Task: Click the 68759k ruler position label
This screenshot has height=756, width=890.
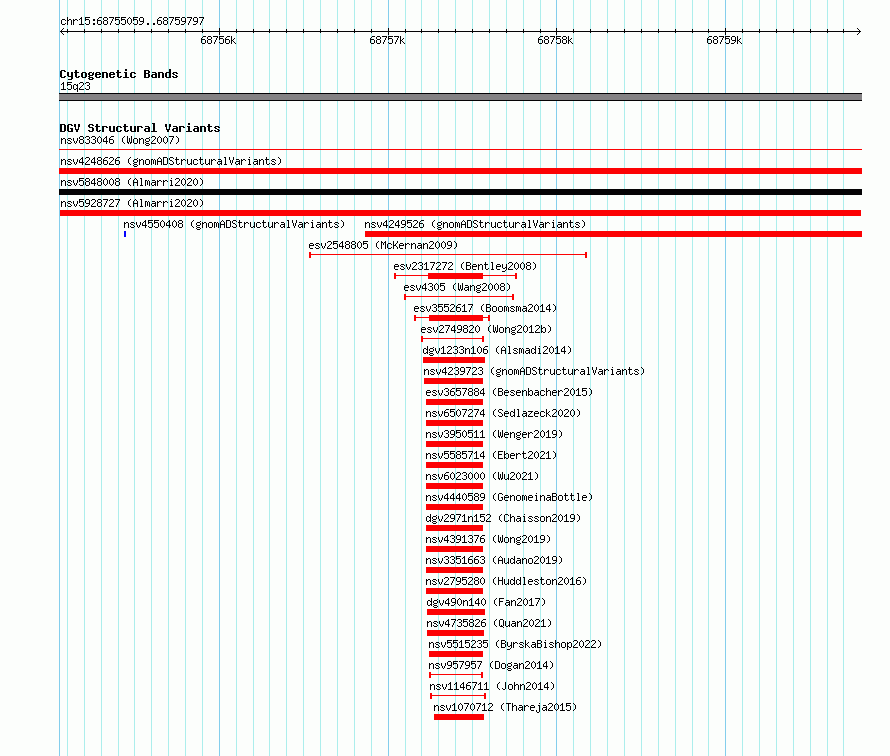Action: click(724, 40)
